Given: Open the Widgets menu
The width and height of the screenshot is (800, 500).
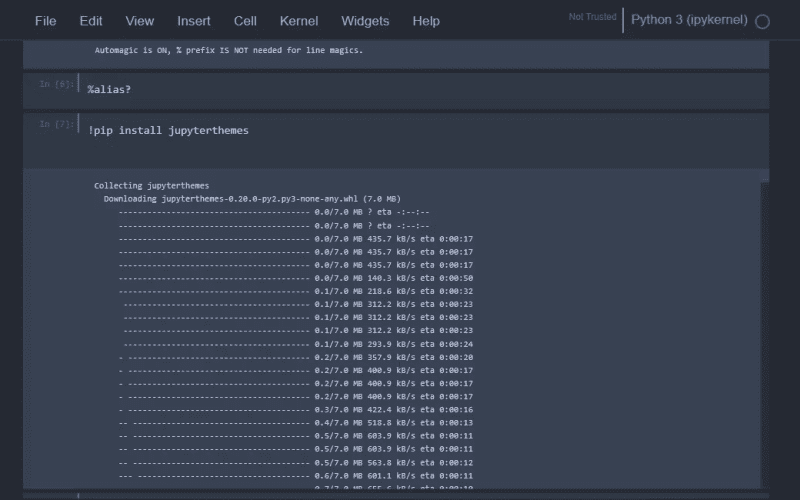Looking at the screenshot, I should coord(365,21).
